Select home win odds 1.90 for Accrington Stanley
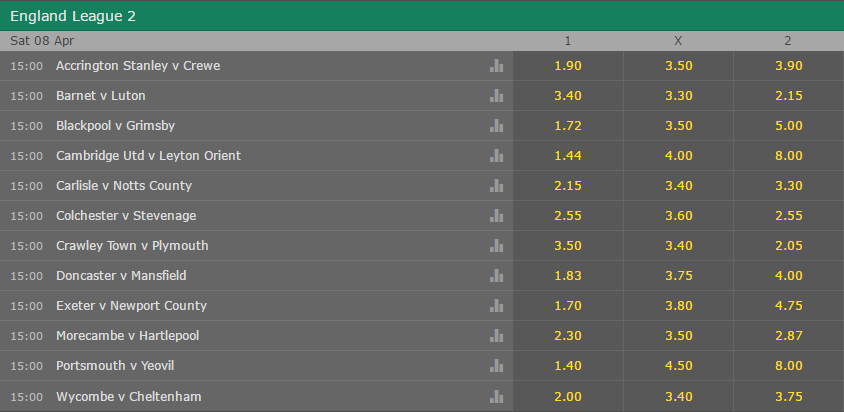This screenshot has height=412, width=844. 568,66
